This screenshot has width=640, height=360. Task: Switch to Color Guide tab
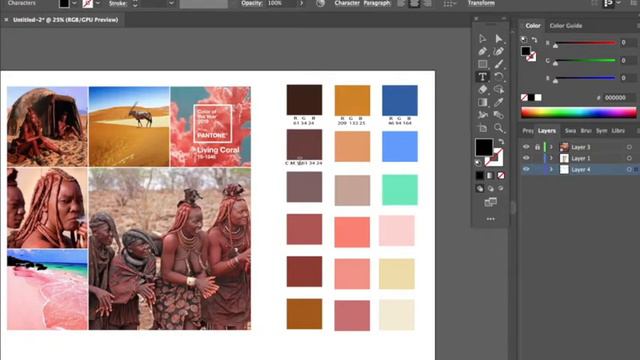pyautogui.click(x=565, y=26)
